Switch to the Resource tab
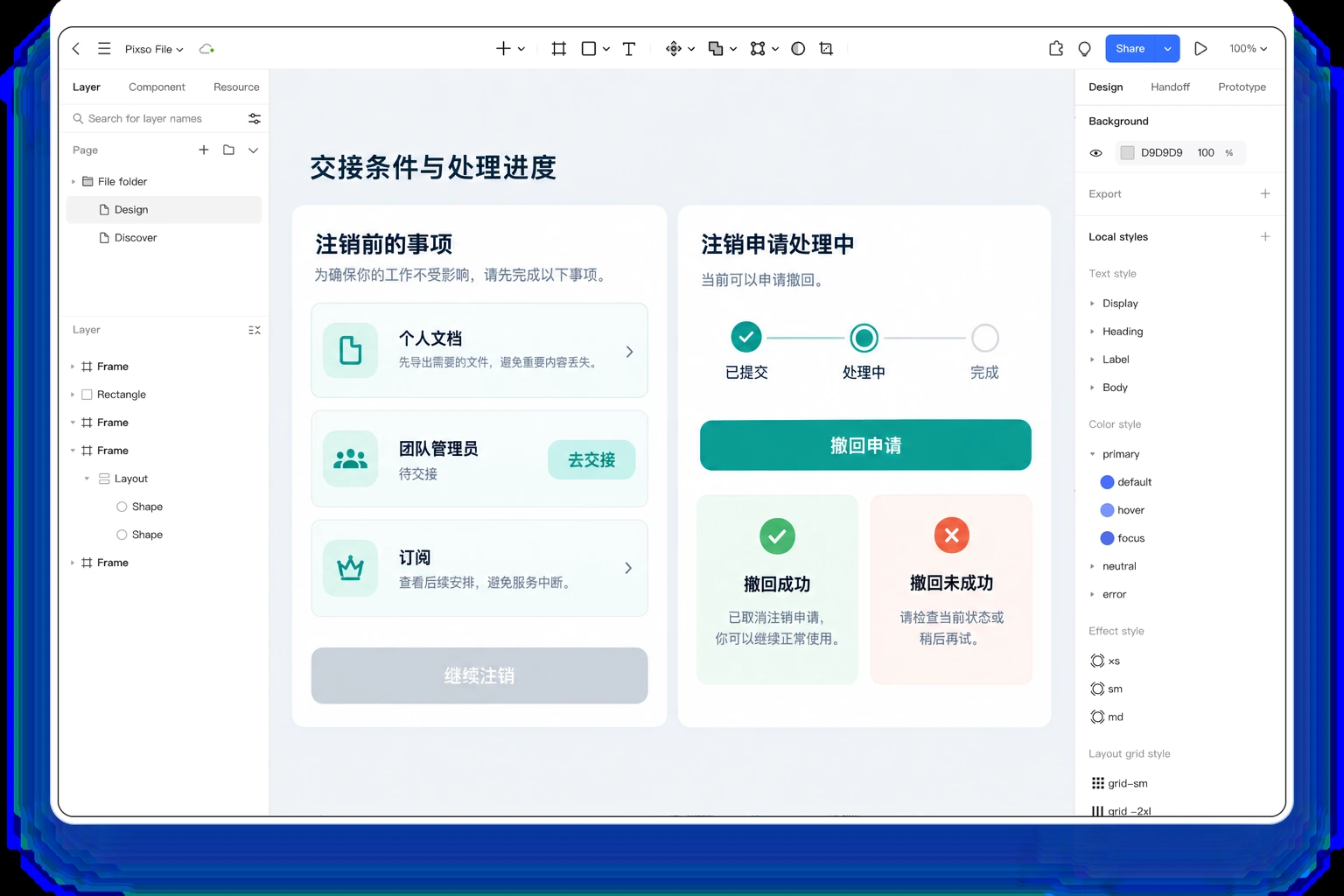The width and height of the screenshot is (1344, 896). click(236, 87)
